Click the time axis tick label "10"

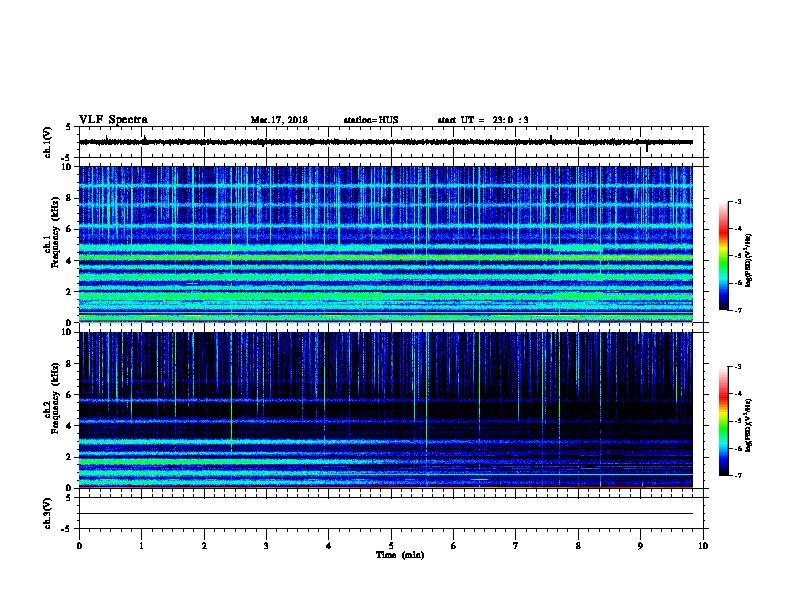coord(703,546)
